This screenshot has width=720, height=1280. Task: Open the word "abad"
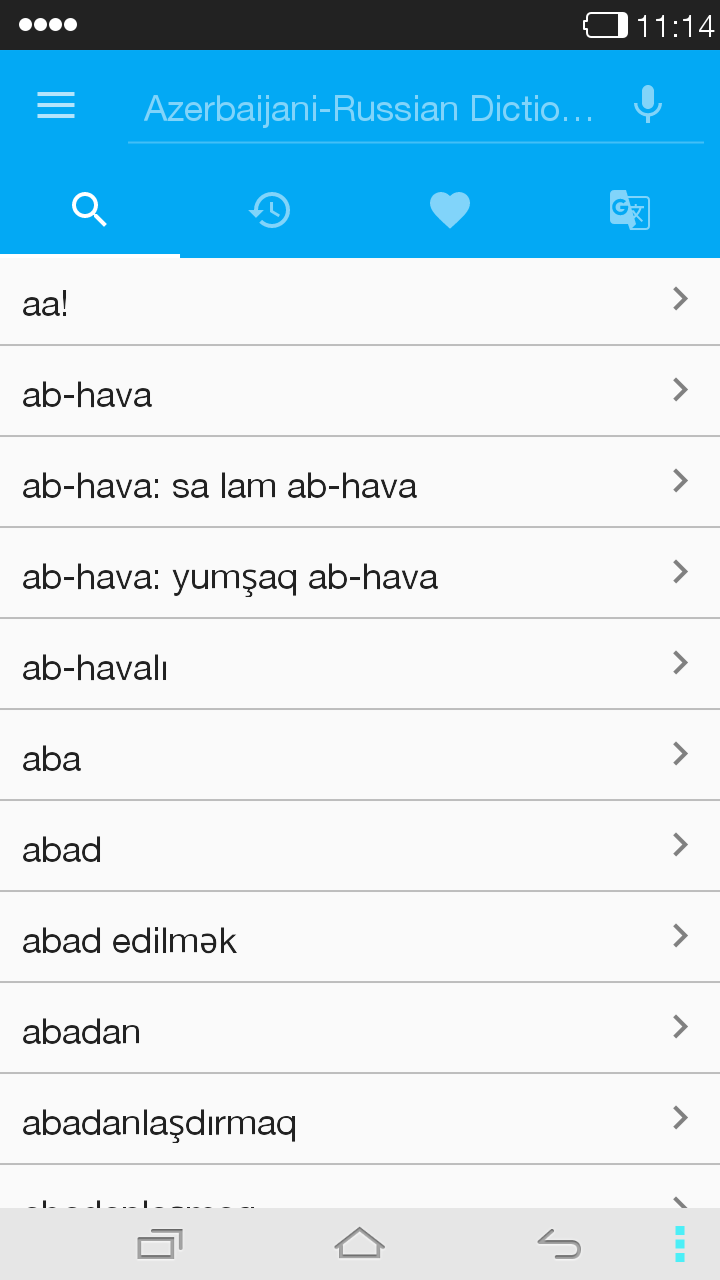(62, 850)
